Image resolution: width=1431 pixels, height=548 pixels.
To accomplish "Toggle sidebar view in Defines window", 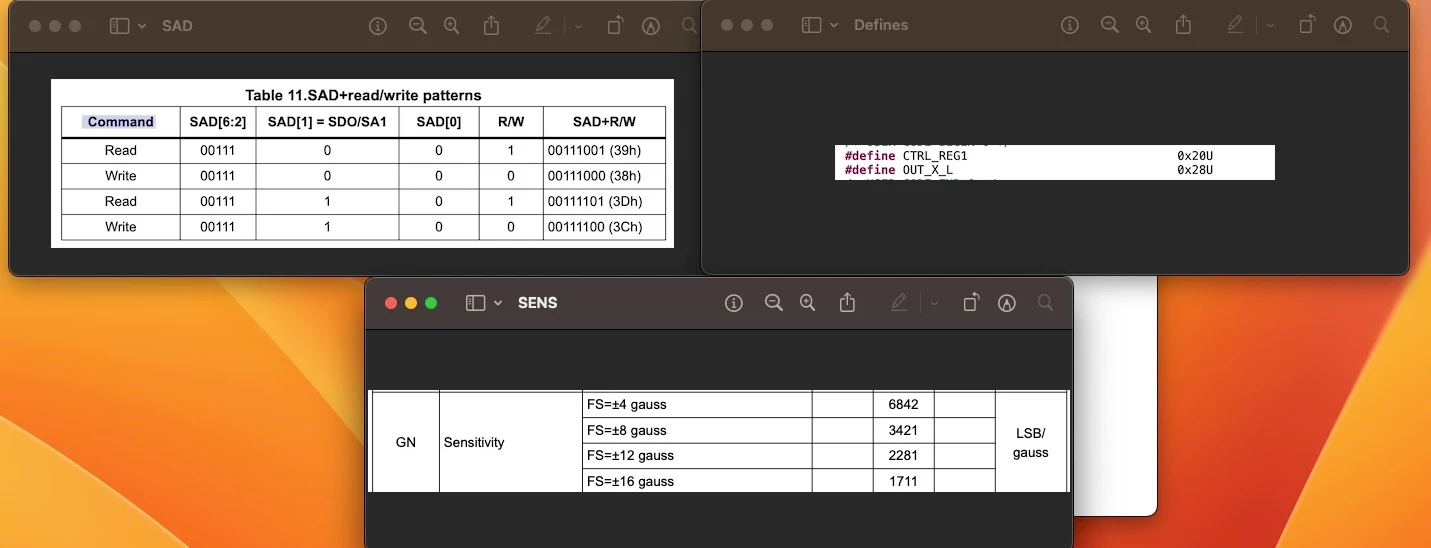I will [x=811, y=25].
